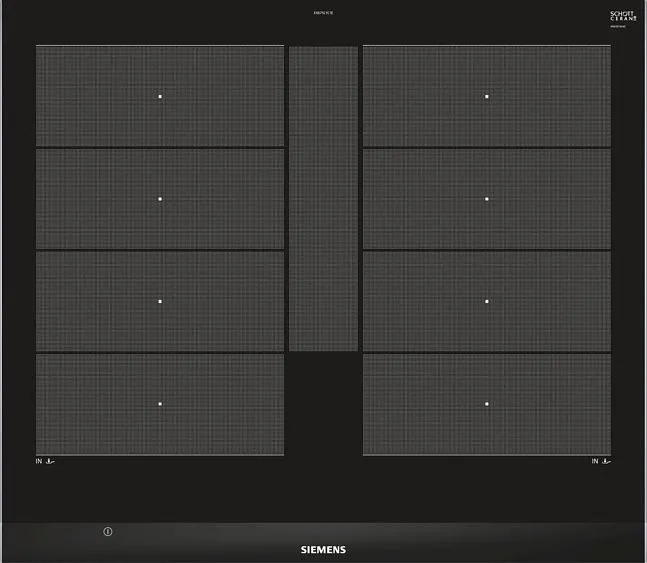Click the Schott Ceran logo
The image size is (647, 563).
coord(623,17)
